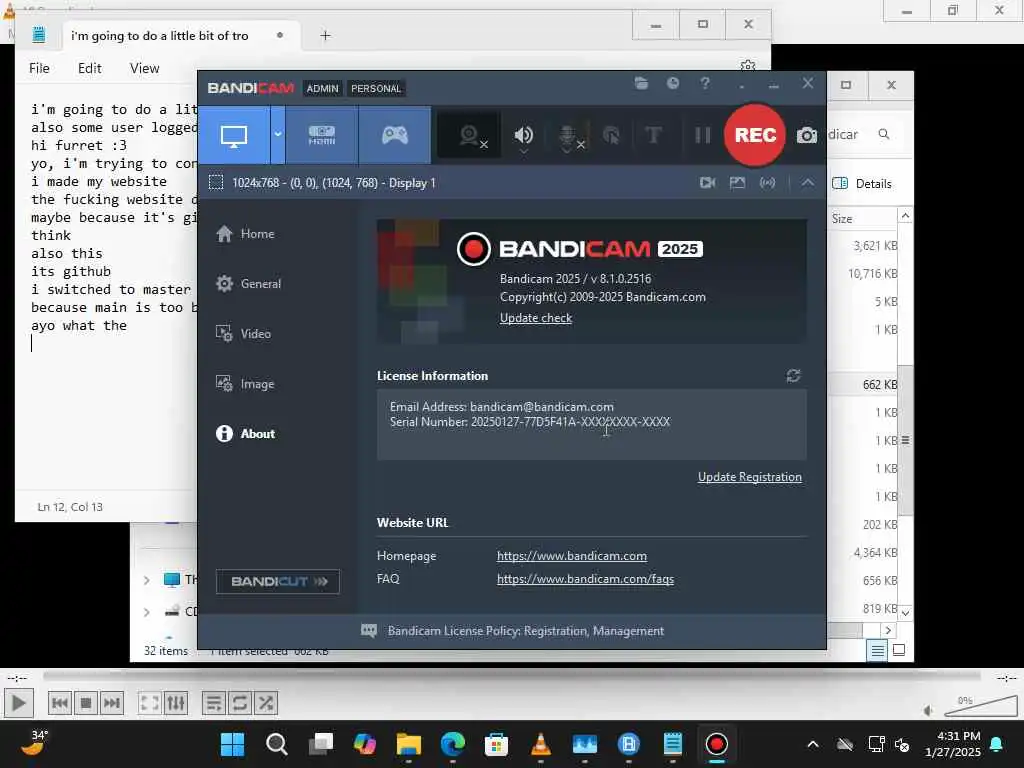Select game recording mode gamepad icon

[x=395, y=135]
